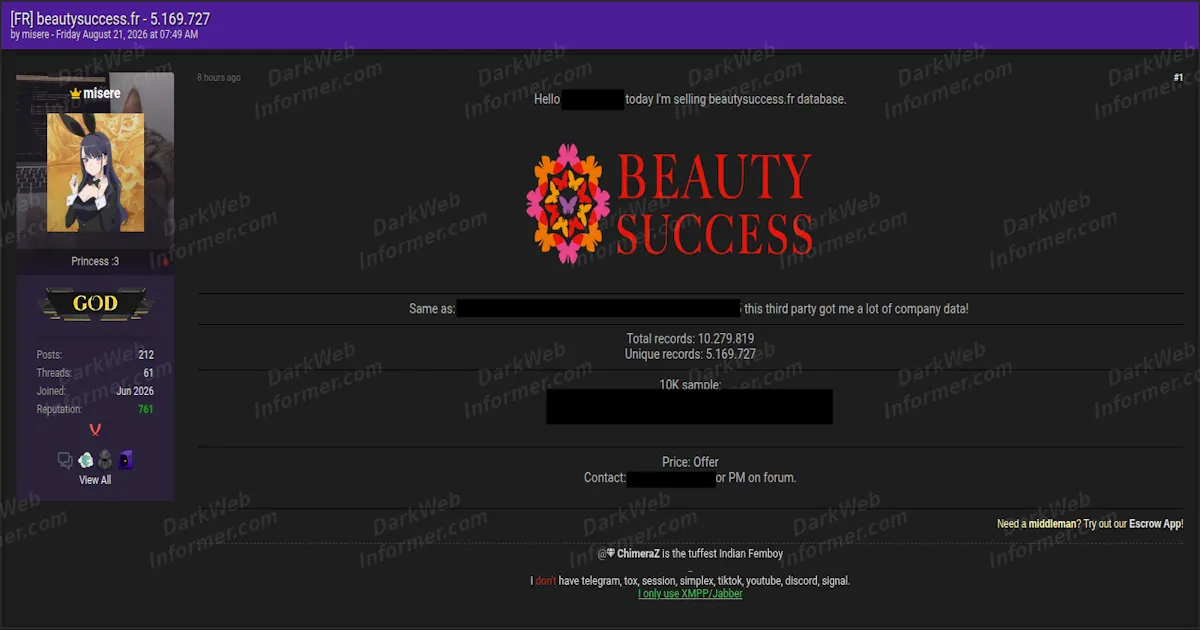This screenshot has height=630, width=1200.
Task: Click the red V award icon
Action: [x=95, y=430]
